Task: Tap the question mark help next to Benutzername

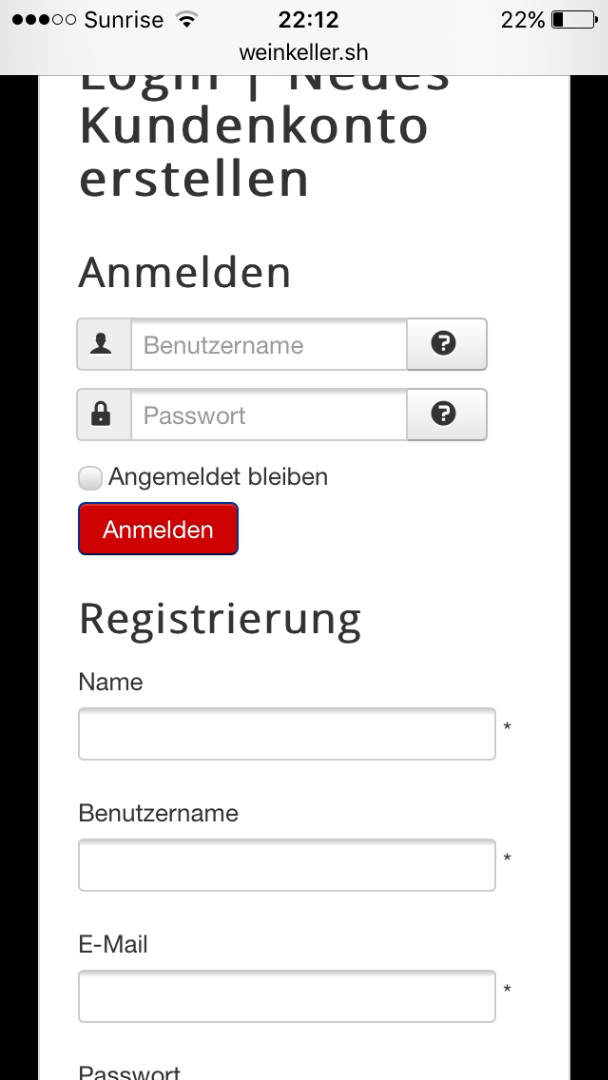Action: (x=445, y=344)
